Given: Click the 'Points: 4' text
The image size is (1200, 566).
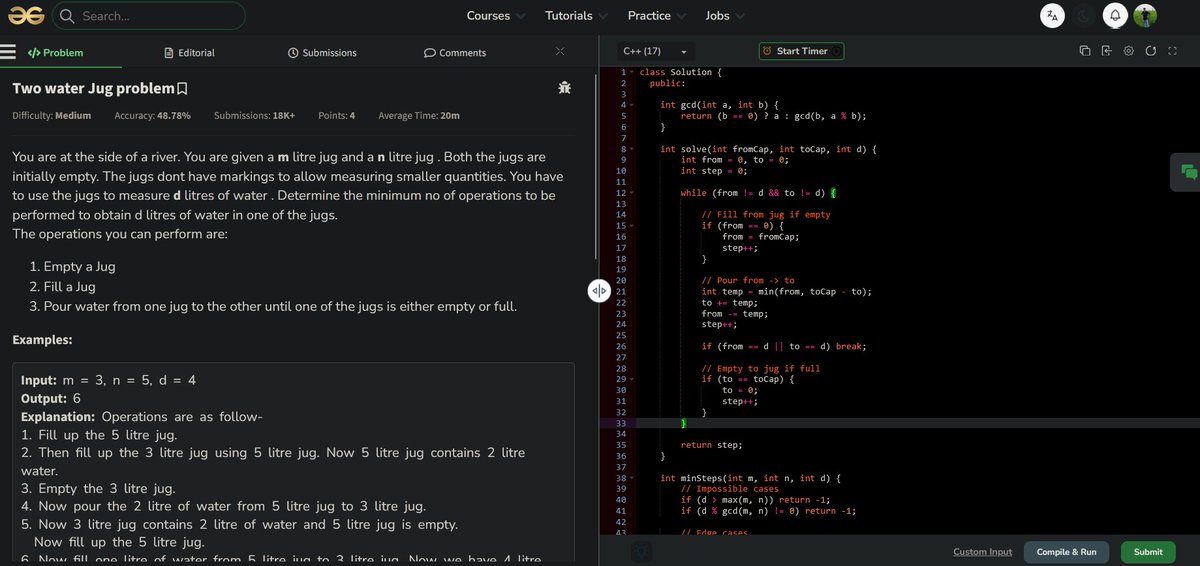Looking at the screenshot, I should (x=336, y=116).
